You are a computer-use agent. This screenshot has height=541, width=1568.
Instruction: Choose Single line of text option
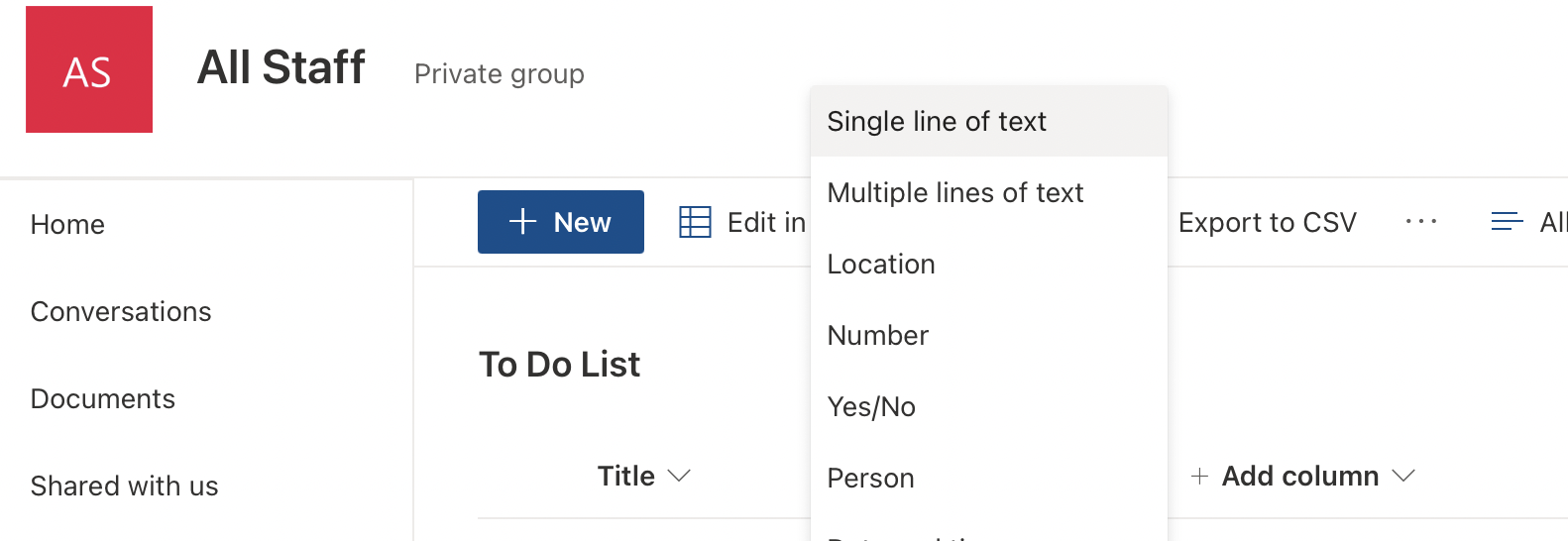pyautogui.click(x=937, y=121)
